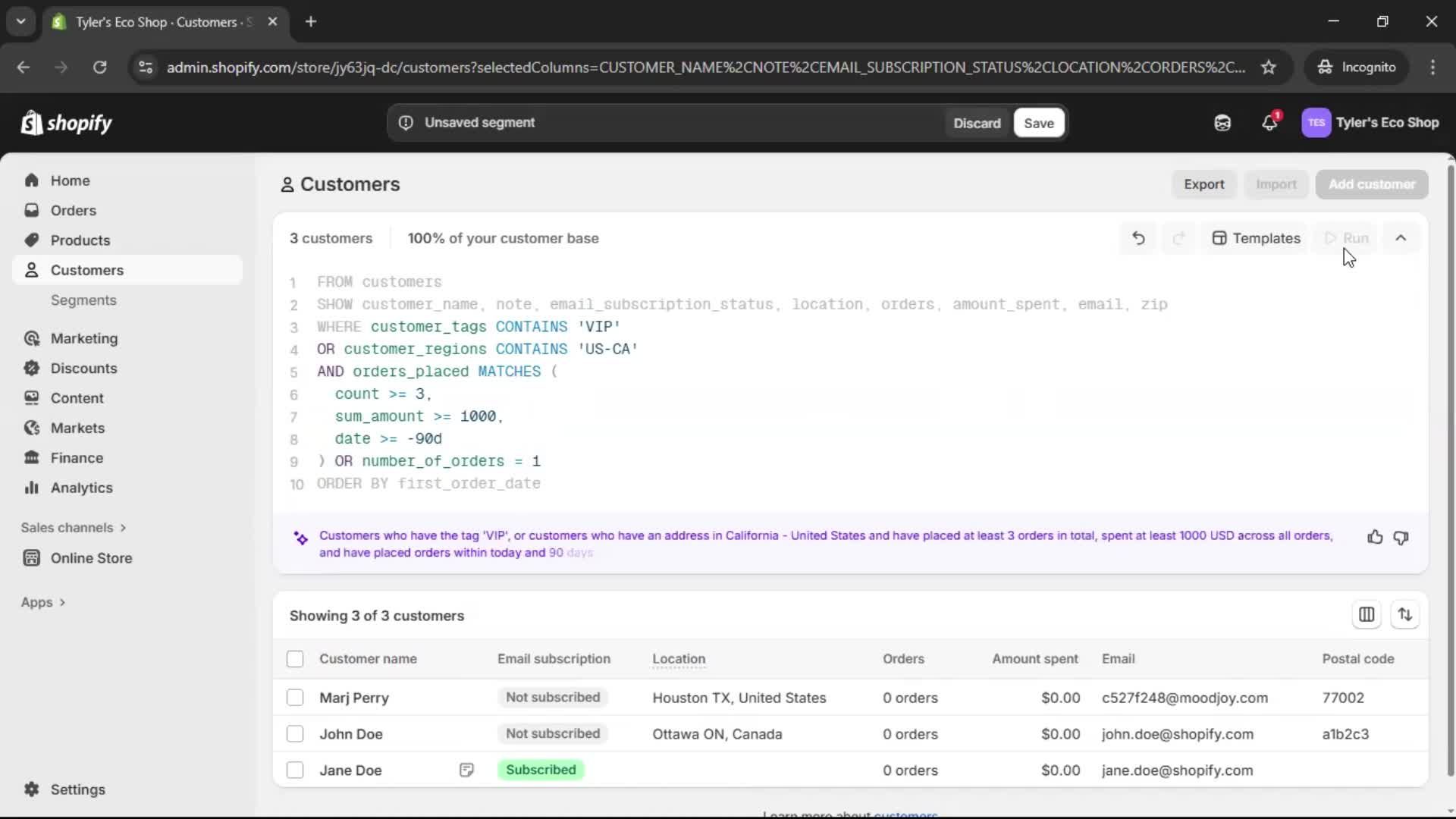Open the Sidekick assistant icon
Screen dimensions: 1456x819
click(1222, 122)
